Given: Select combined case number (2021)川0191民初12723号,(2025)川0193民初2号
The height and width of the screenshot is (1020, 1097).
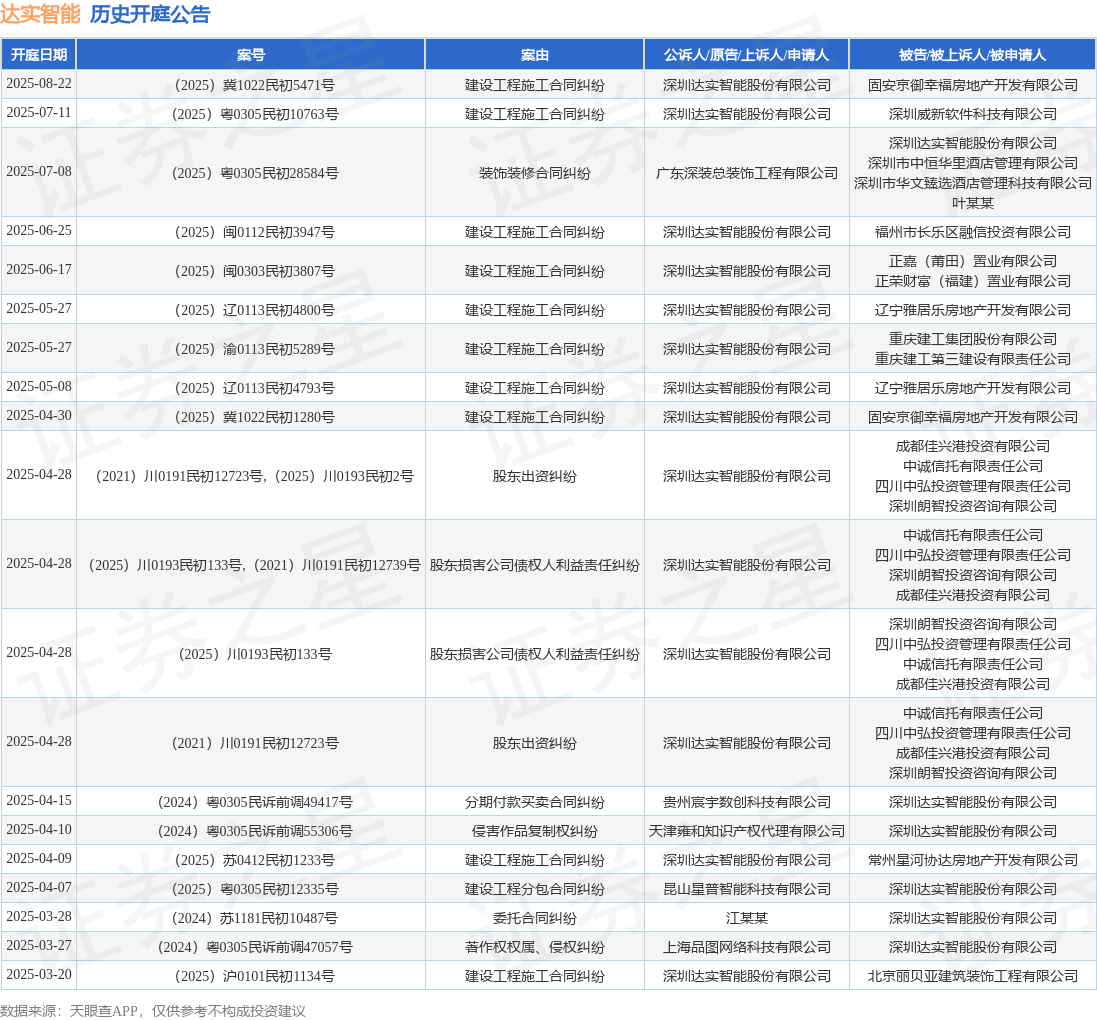Looking at the screenshot, I should pyautogui.click(x=255, y=476).
